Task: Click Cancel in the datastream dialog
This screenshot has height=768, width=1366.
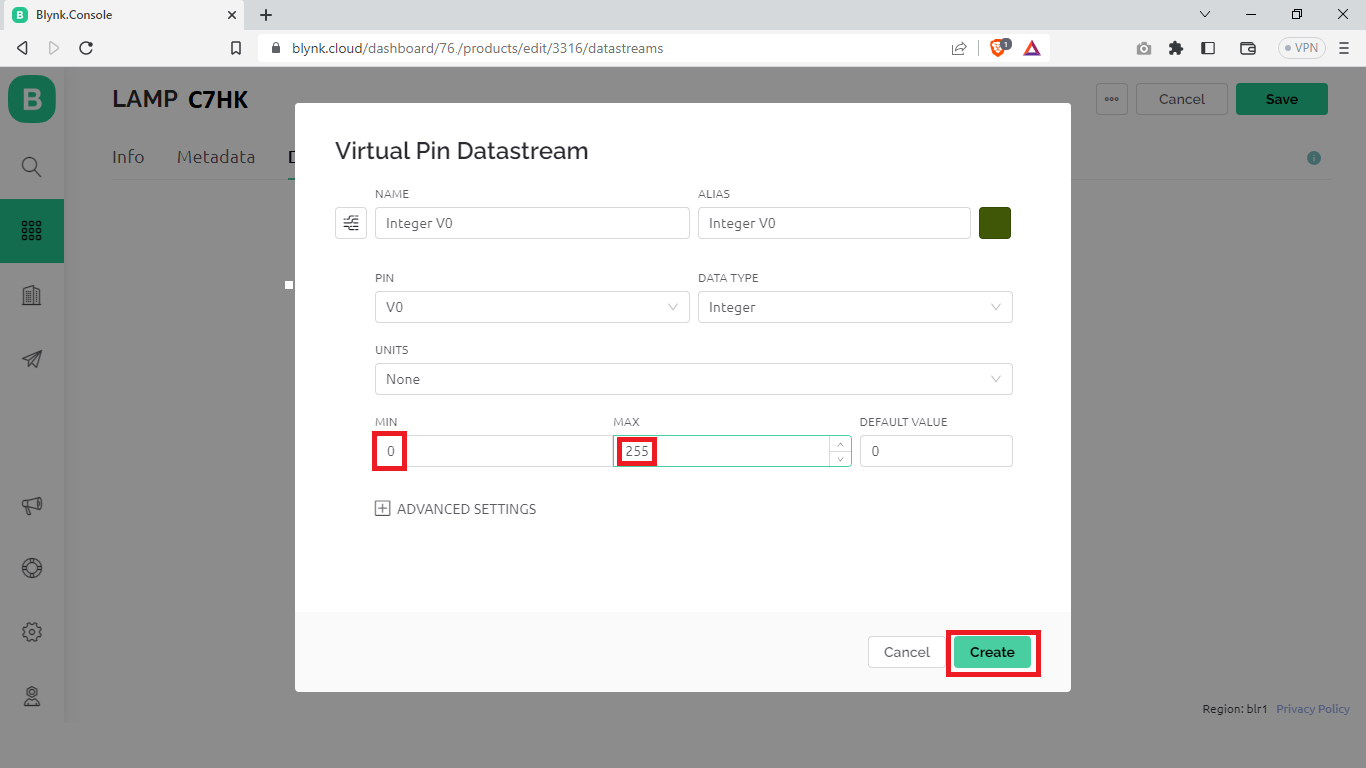Action: [x=907, y=652]
